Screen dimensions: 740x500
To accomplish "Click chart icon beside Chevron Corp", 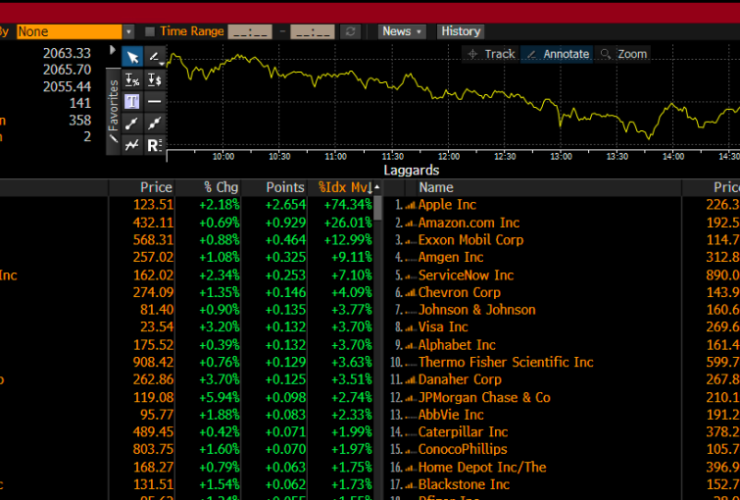I will pyautogui.click(x=410, y=293).
